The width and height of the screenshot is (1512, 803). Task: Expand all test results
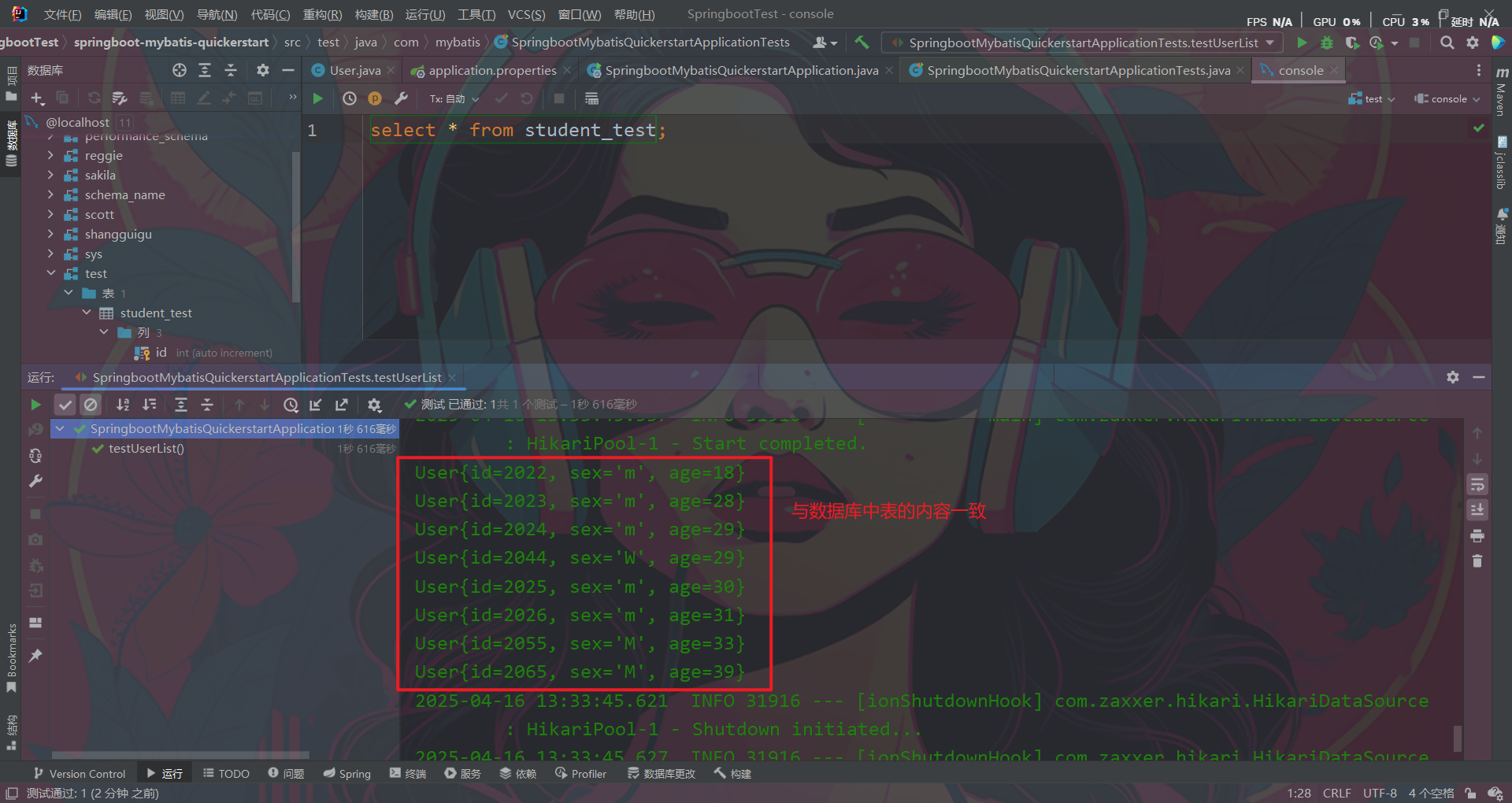181,405
